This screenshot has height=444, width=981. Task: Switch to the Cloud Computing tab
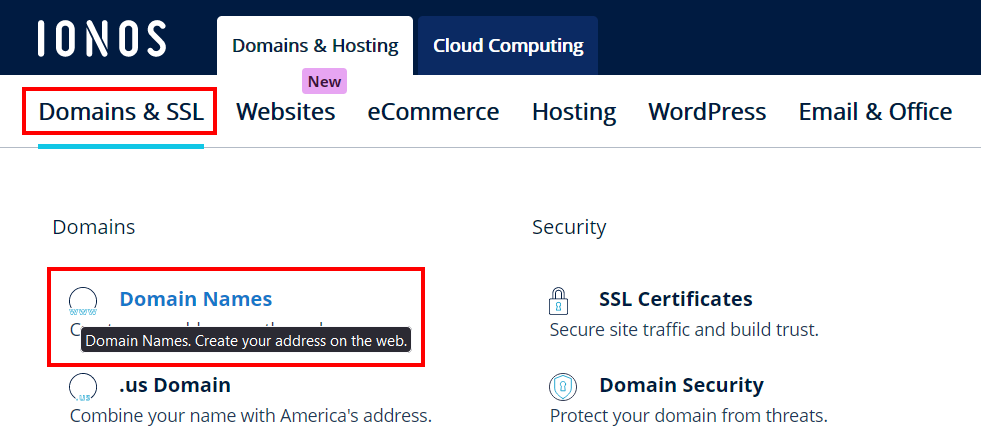pyautogui.click(x=508, y=46)
